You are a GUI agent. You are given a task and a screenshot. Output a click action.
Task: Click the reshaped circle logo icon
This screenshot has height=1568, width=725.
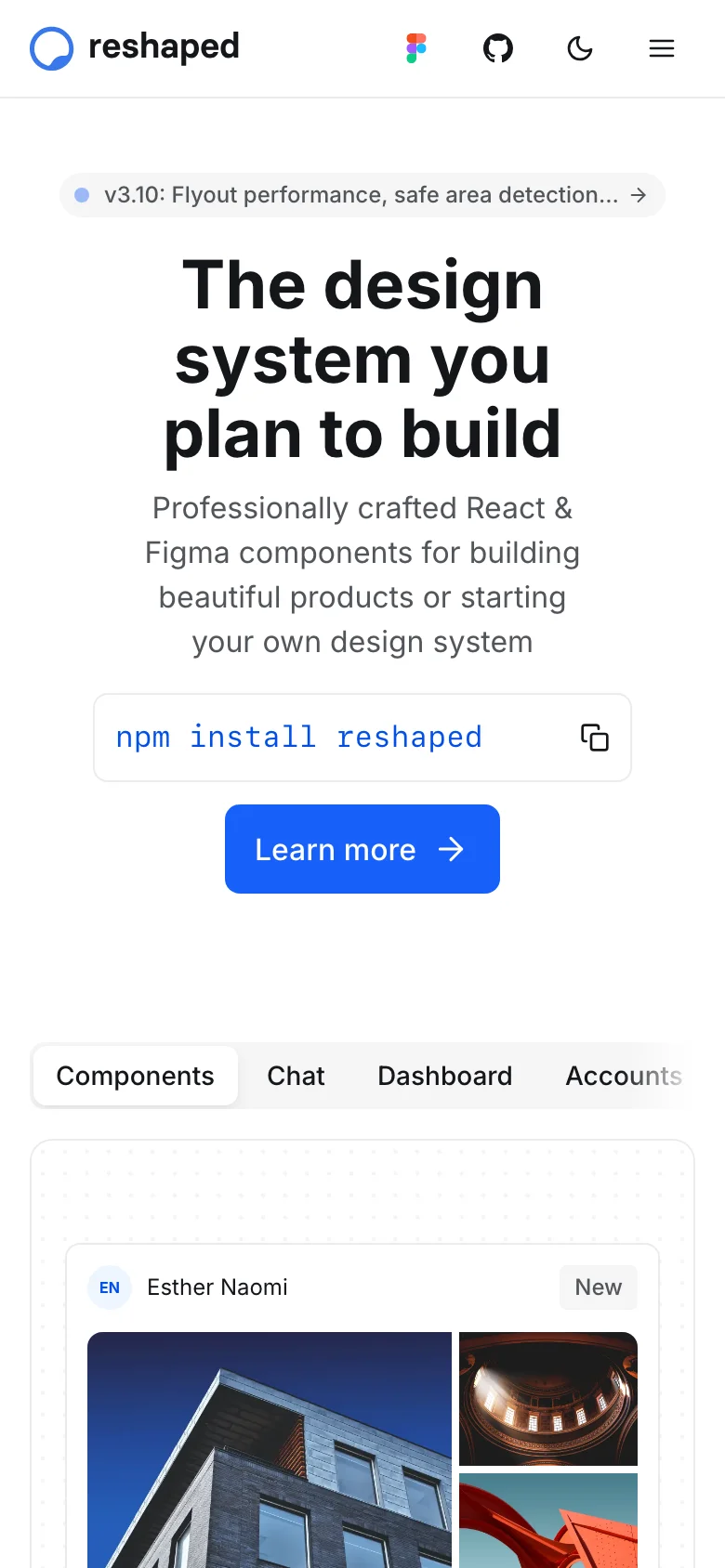[x=51, y=48]
